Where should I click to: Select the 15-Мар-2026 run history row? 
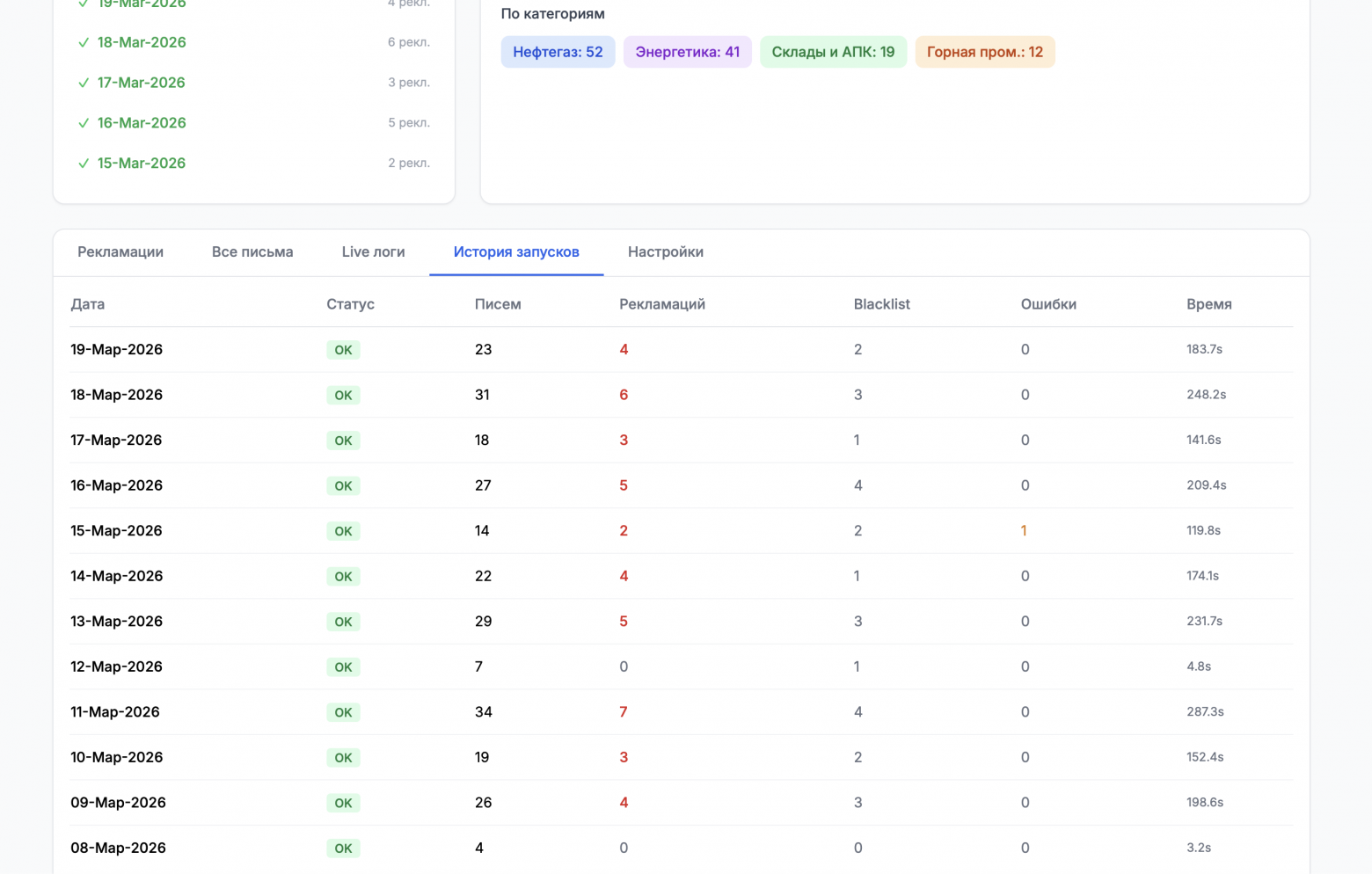(x=116, y=531)
